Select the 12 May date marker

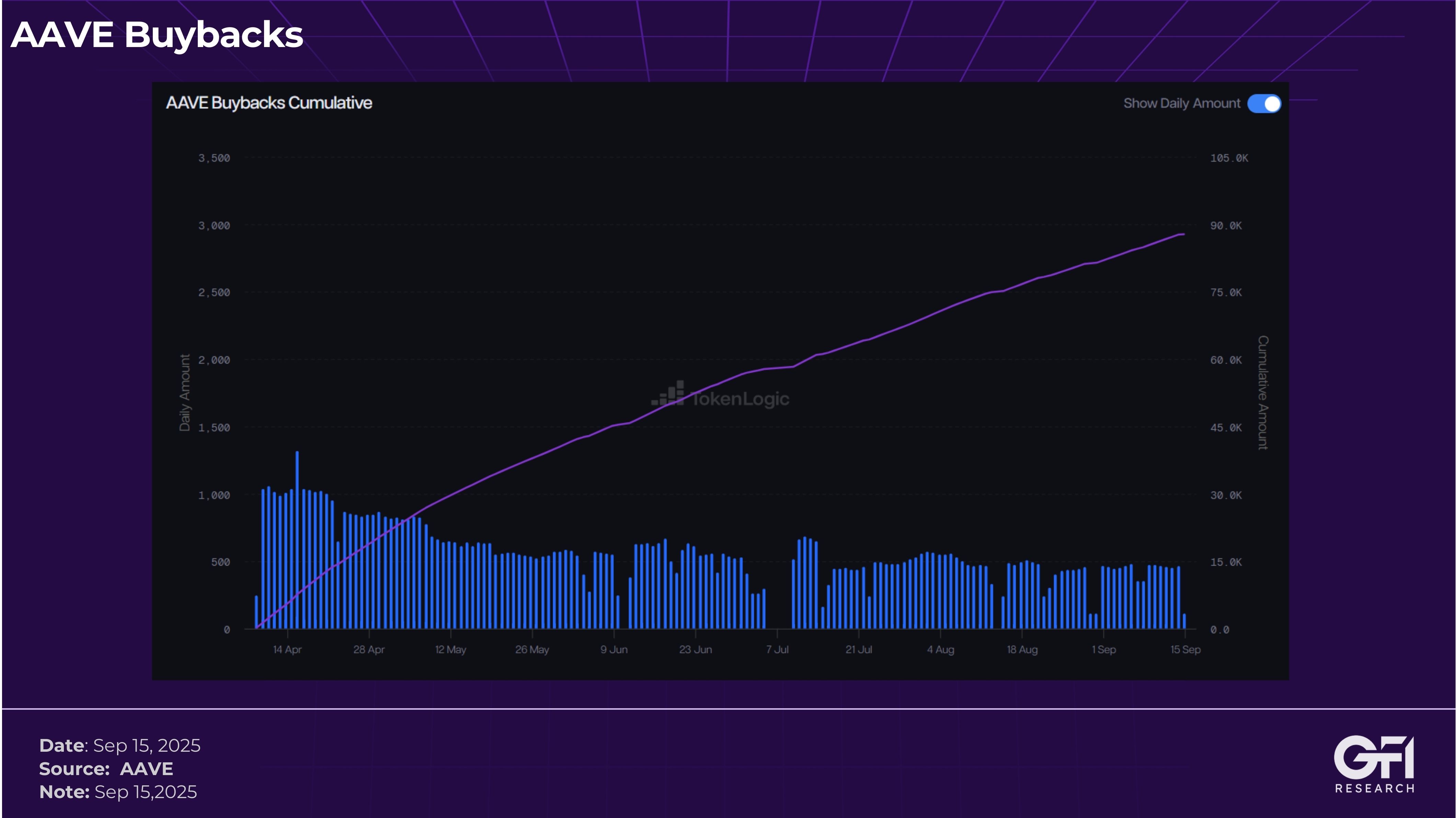450,649
